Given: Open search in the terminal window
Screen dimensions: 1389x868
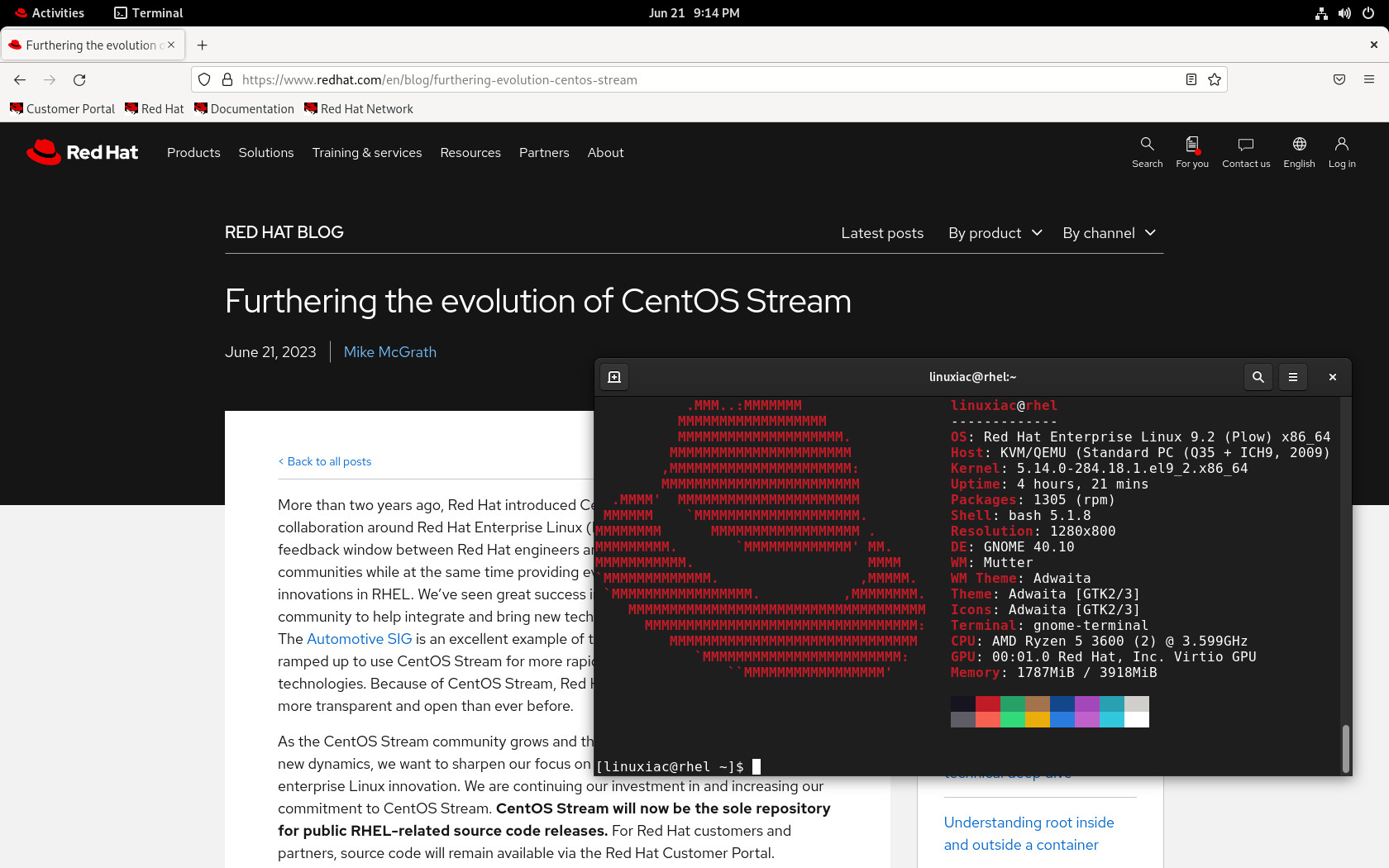Looking at the screenshot, I should point(1258,377).
